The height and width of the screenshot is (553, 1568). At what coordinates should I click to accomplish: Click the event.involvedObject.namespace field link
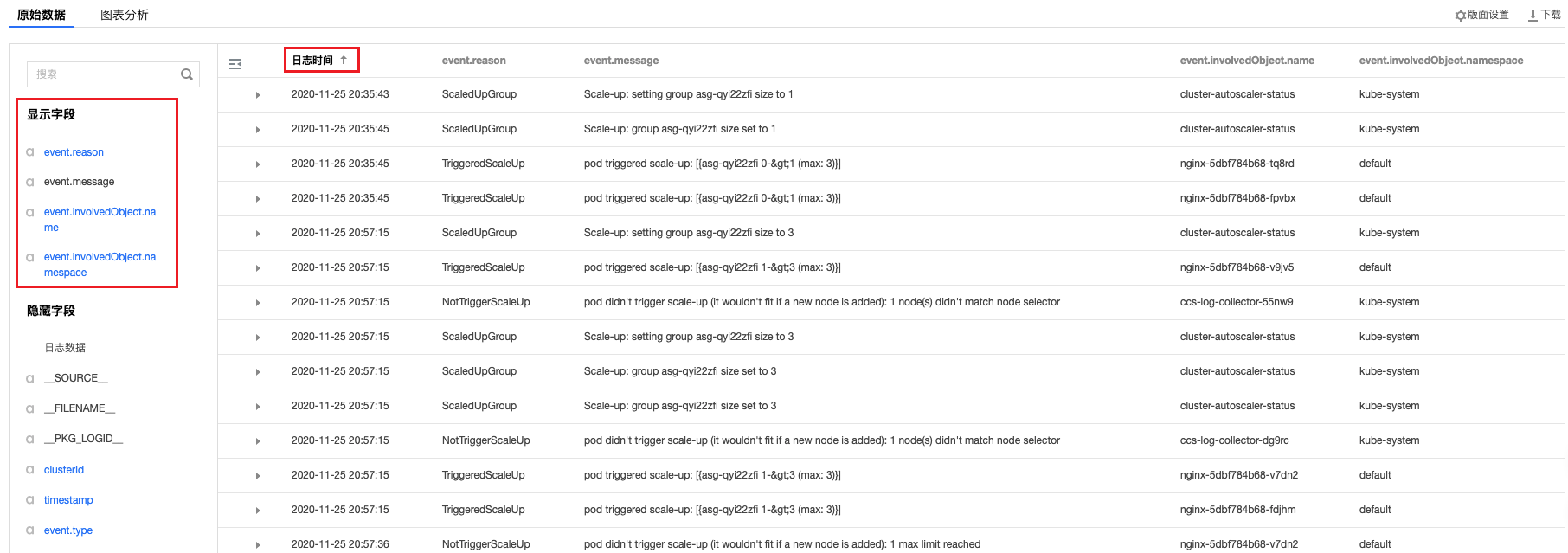[x=100, y=265]
